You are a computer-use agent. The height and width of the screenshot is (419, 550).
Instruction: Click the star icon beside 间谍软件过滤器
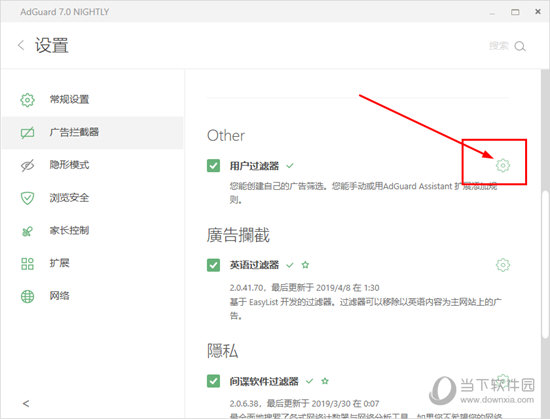pyautogui.click(x=325, y=381)
